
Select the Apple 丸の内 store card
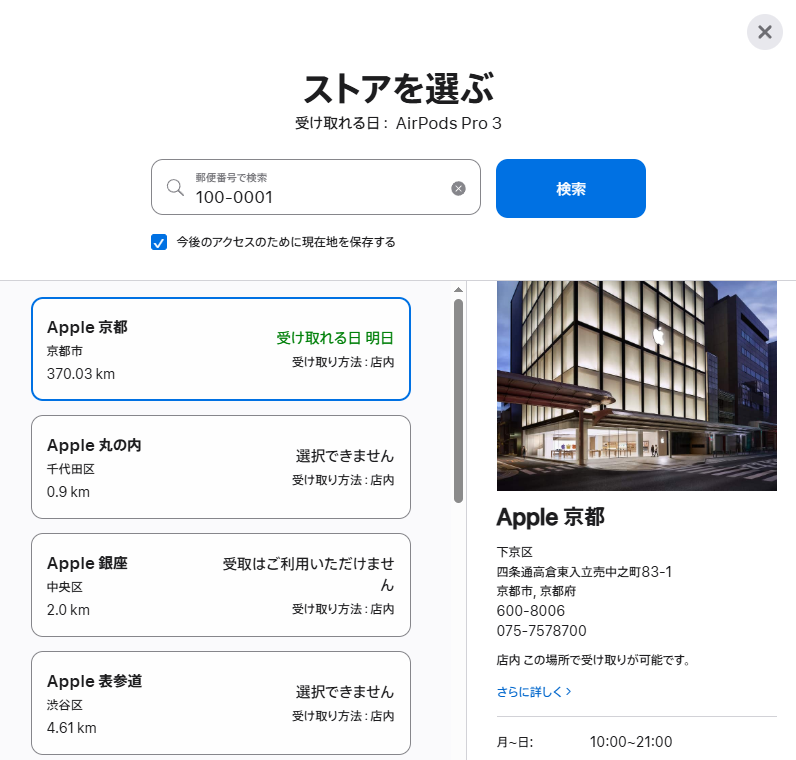tap(221, 467)
